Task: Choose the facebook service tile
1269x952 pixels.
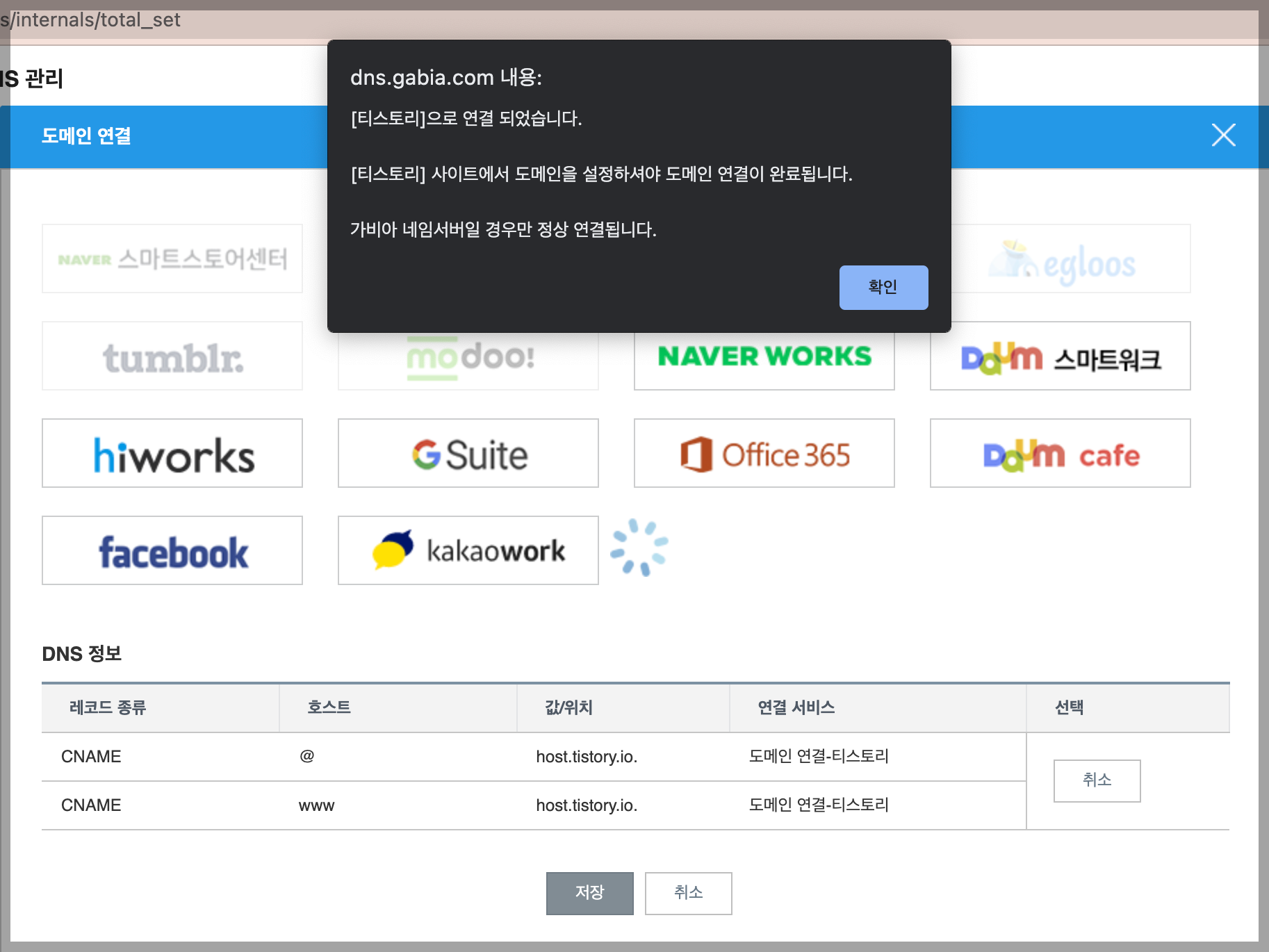Action: pyautogui.click(x=172, y=550)
